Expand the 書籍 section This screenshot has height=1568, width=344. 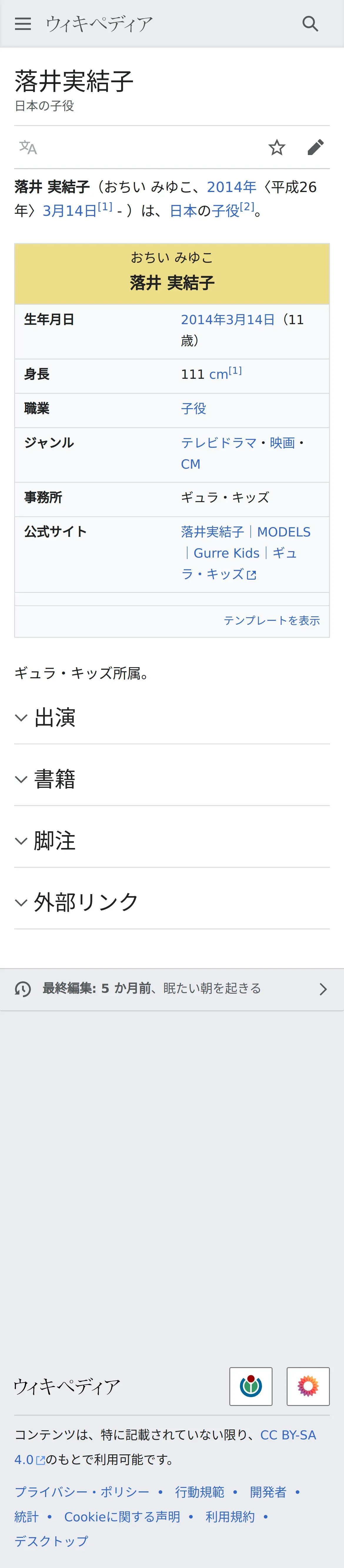coord(55,779)
